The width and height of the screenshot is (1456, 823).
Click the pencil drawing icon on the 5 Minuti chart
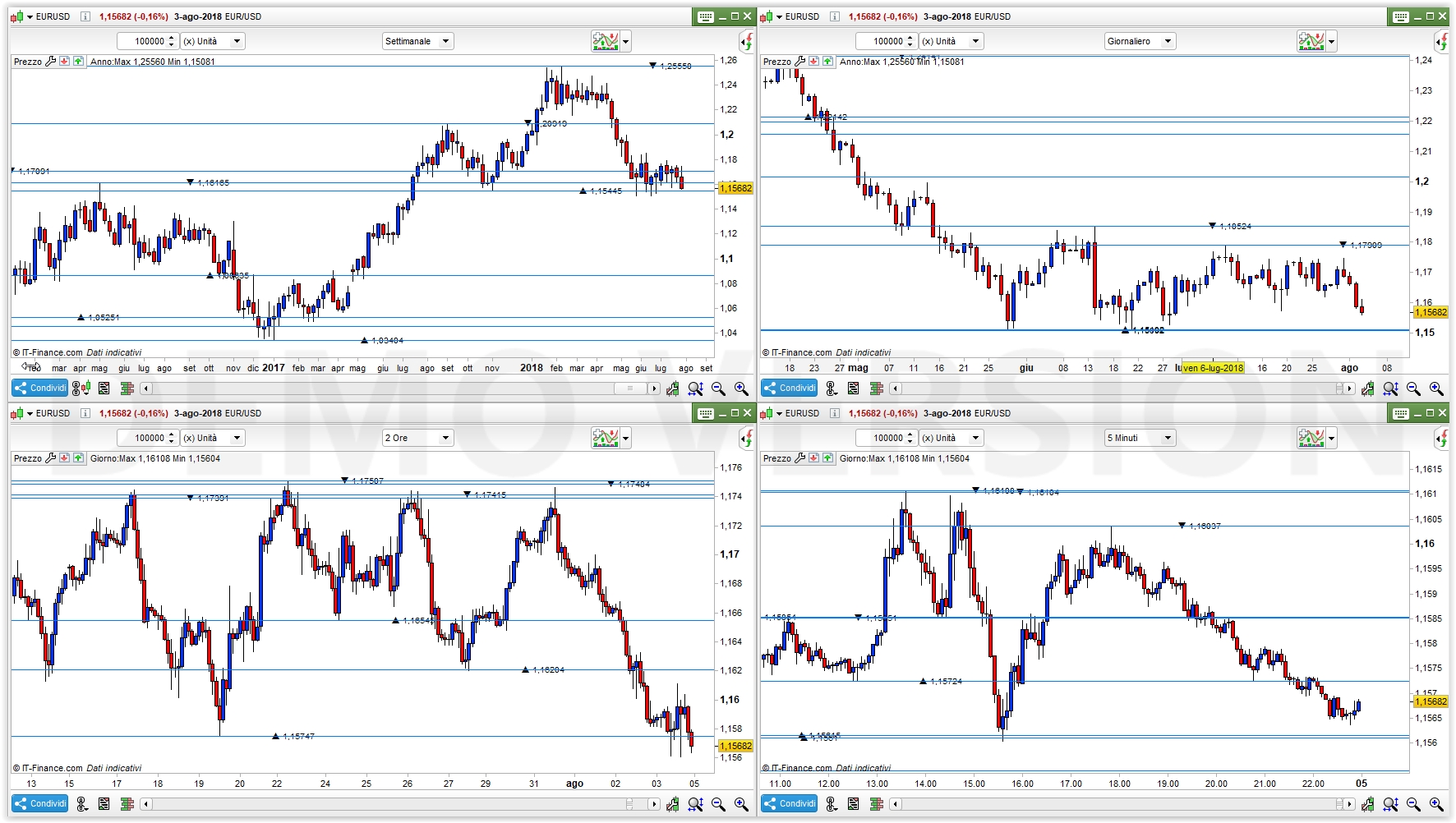click(1368, 804)
